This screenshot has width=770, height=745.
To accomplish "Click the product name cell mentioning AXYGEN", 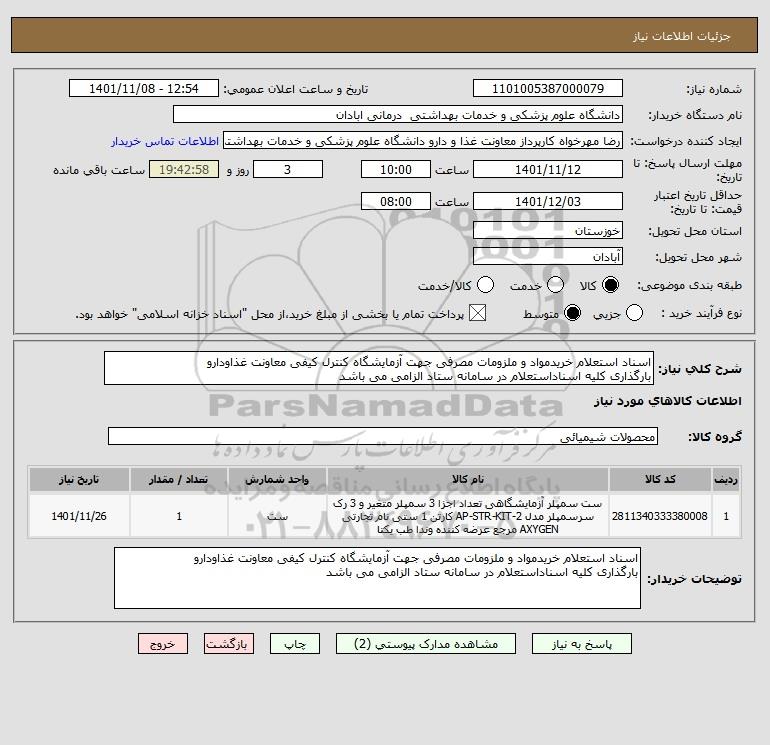I will tap(468, 516).
